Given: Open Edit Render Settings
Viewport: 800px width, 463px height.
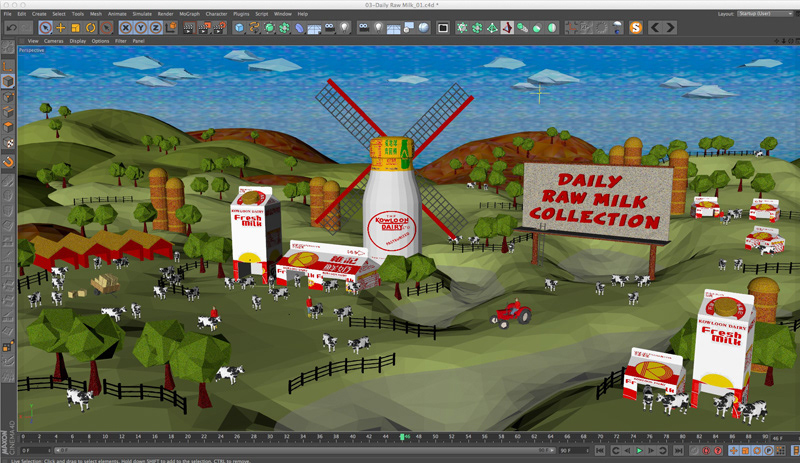Looking at the screenshot, I should coord(219,28).
